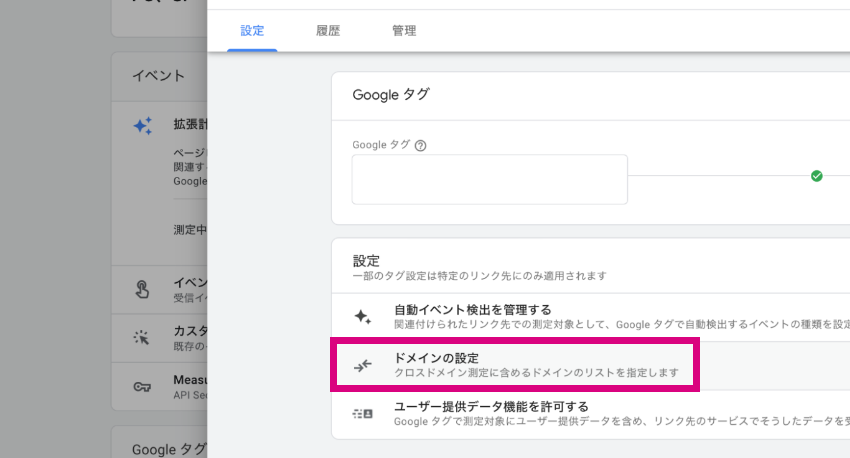Click text 一部のタグ設定は特定のリンク先にのみ適用されます
The width and height of the screenshot is (850, 458).
coord(480,276)
